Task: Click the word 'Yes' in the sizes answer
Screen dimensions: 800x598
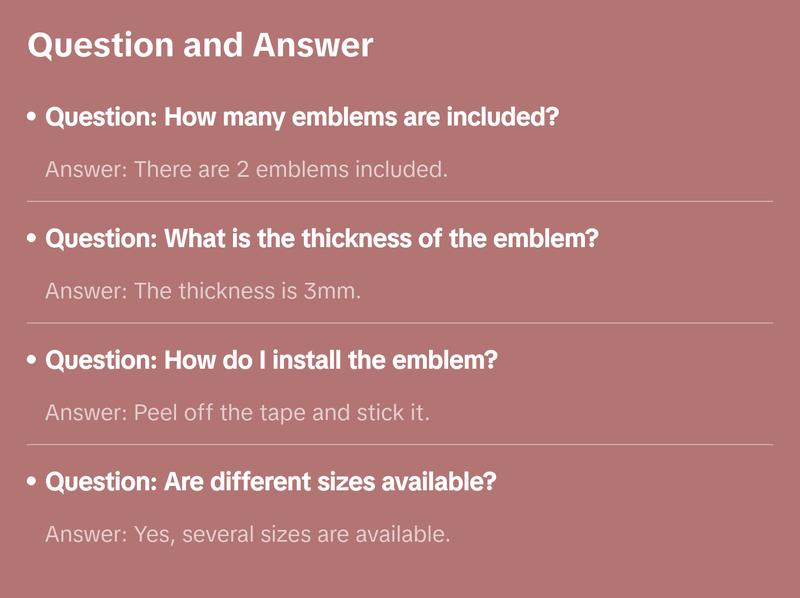Action: click(x=149, y=534)
